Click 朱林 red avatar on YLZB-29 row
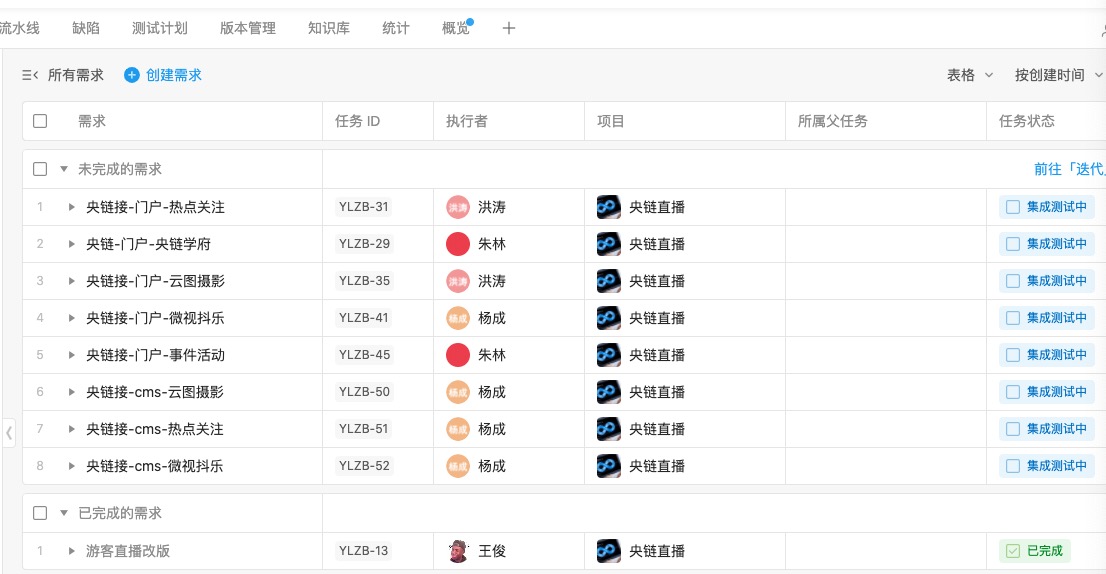 [x=457, y=244]
